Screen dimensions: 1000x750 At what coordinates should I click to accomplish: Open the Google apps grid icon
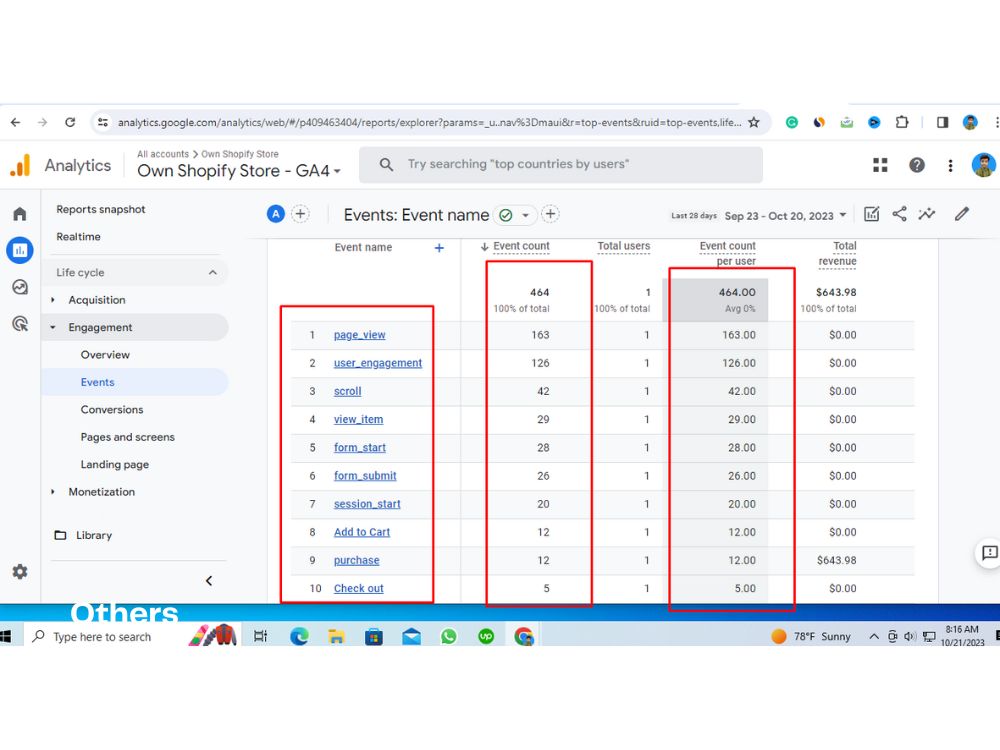coord(880,165)
